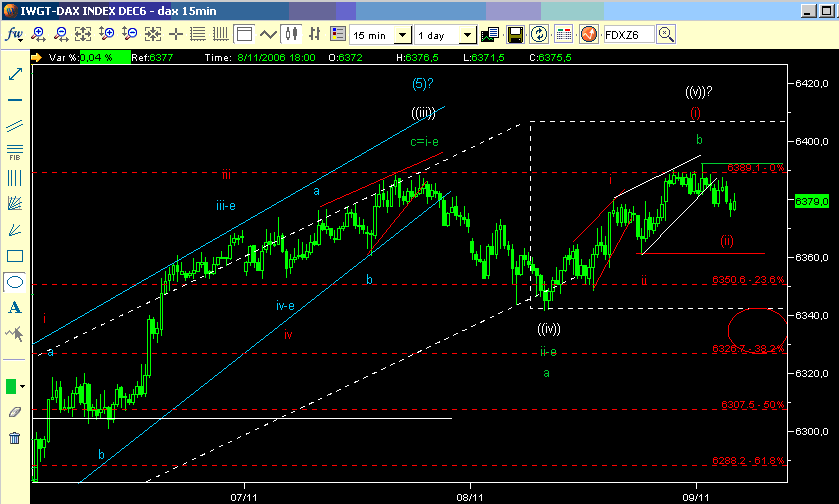Switch to line chart style
This screenshot has height=504, width=839.
point(268,35)
